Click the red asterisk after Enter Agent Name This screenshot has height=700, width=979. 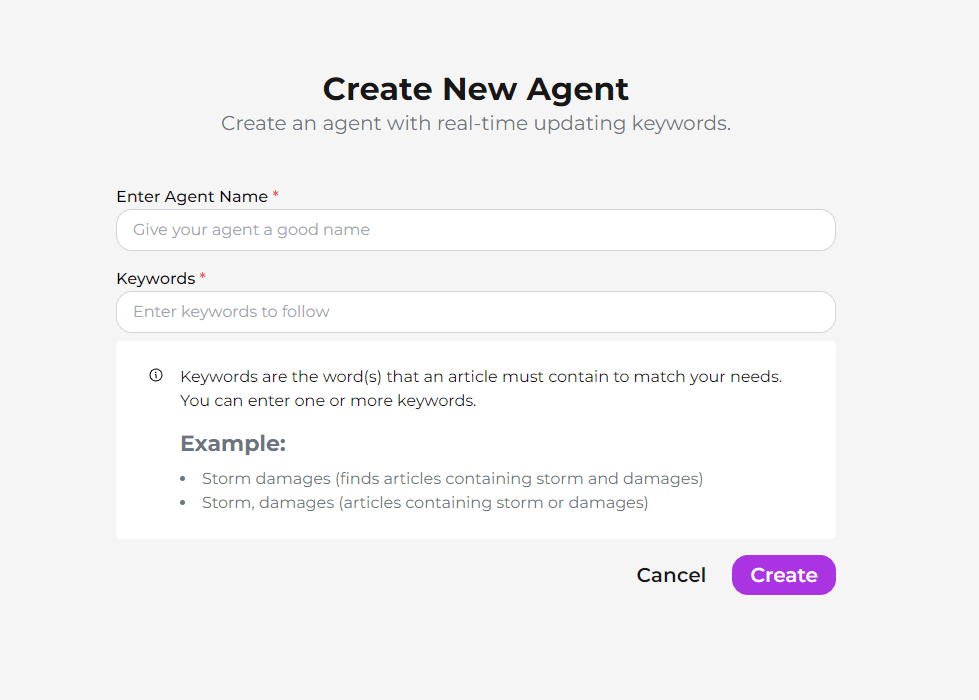pyautogui.click(x=275, y=194)
